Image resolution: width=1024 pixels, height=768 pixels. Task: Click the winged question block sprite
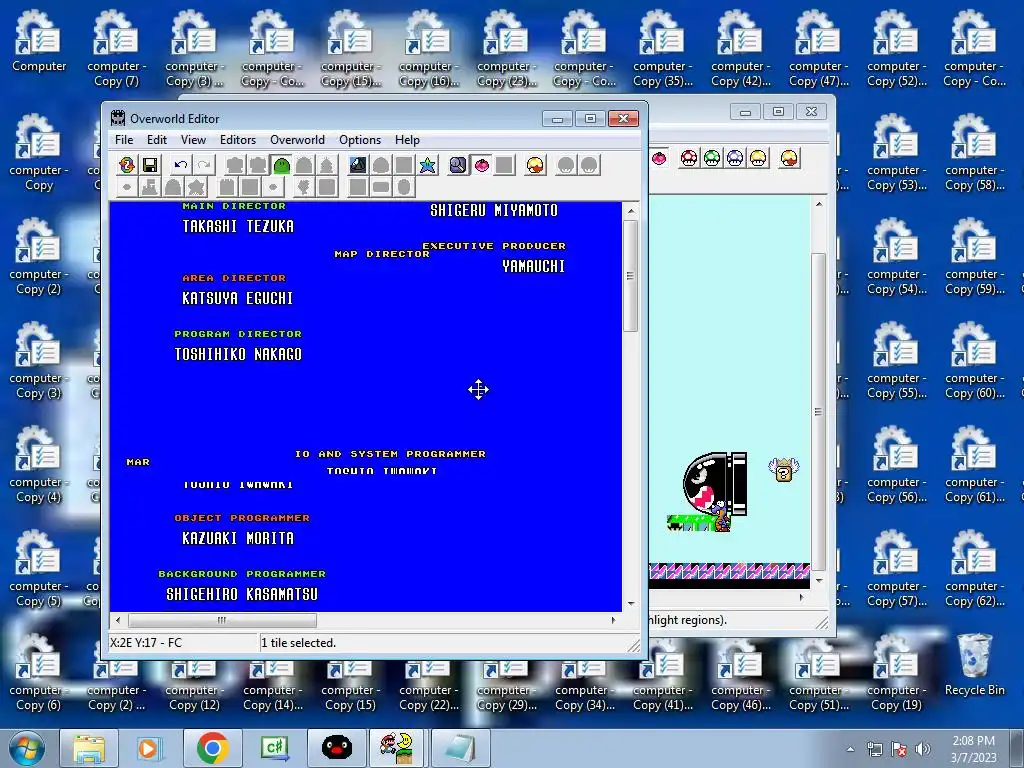click(x=784, y=470)
